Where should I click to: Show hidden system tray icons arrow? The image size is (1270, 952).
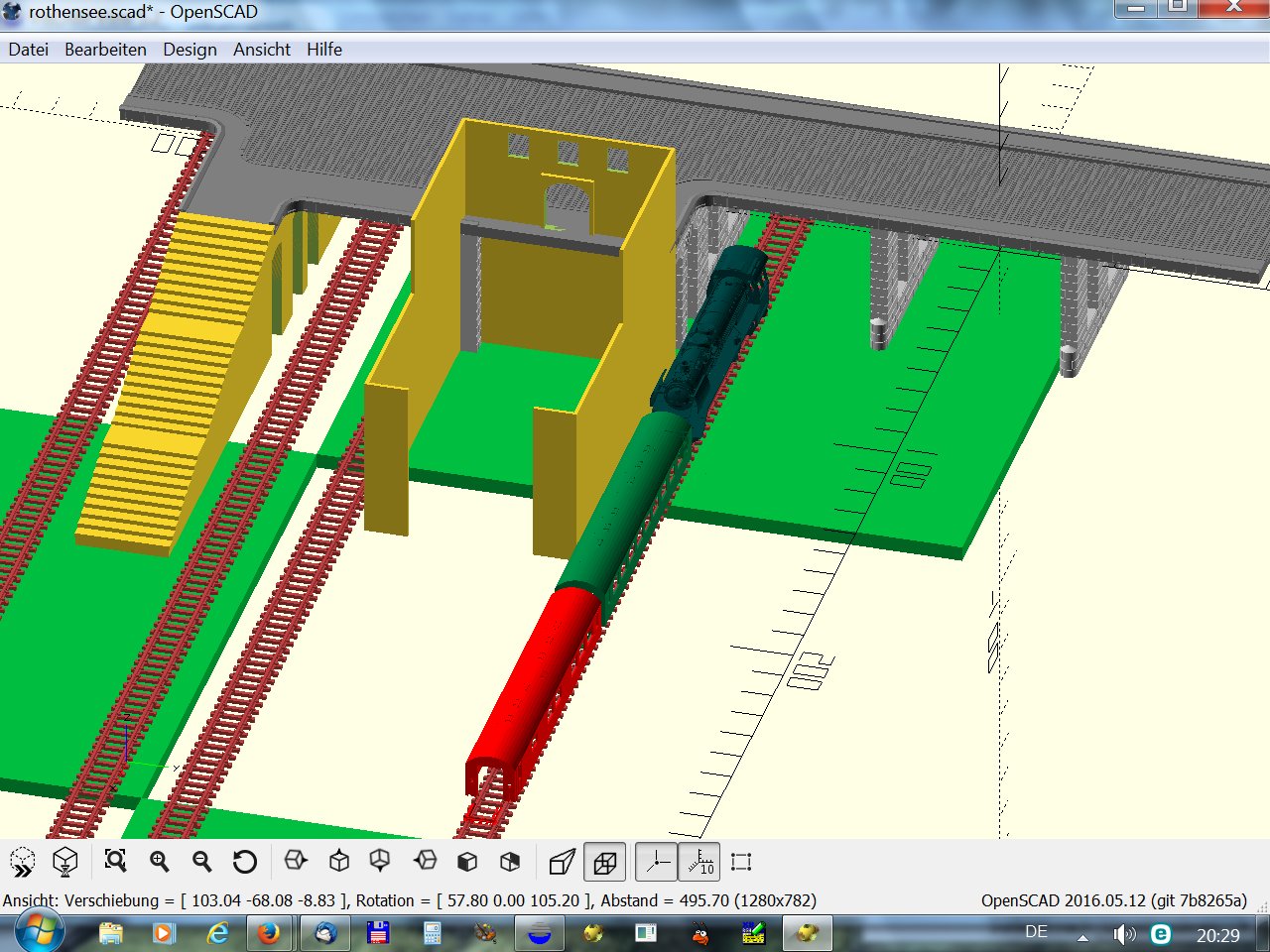1082,935
